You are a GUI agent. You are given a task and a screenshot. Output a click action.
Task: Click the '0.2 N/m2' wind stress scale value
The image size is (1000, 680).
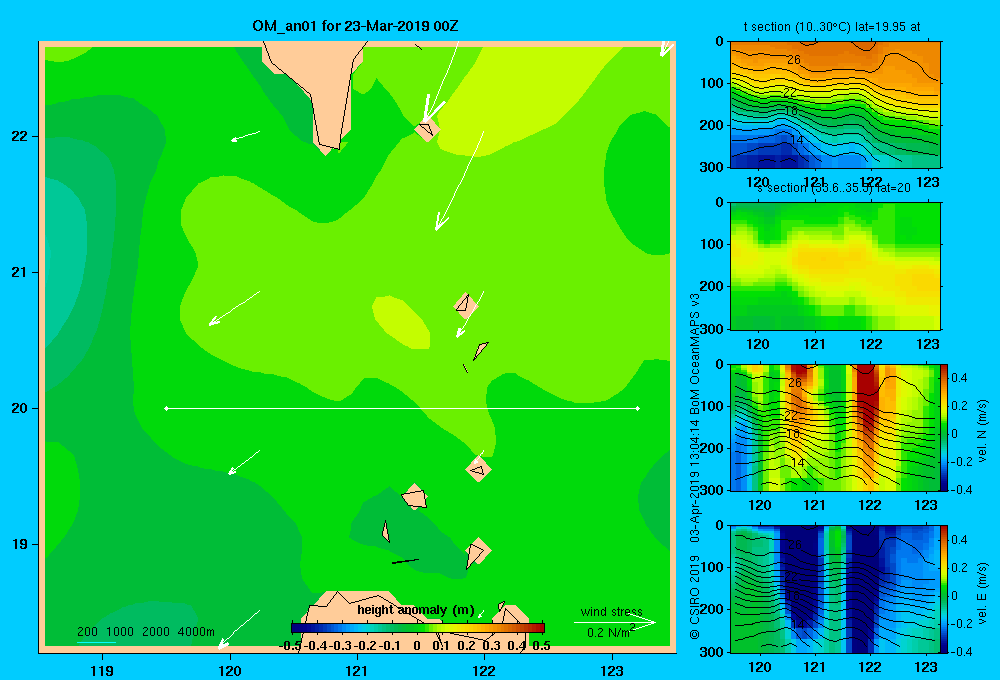point(611,632)
